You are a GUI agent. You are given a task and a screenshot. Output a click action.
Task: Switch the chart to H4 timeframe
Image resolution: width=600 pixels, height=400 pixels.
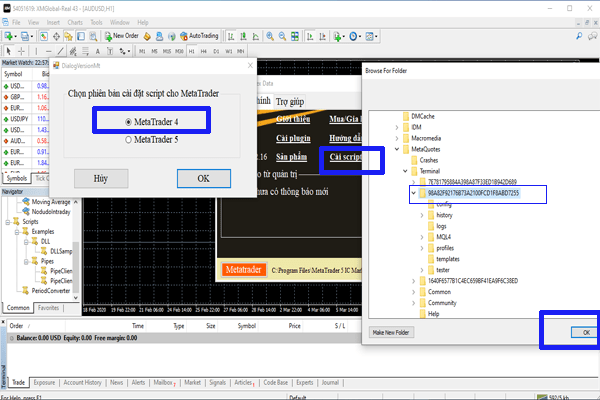204,51
